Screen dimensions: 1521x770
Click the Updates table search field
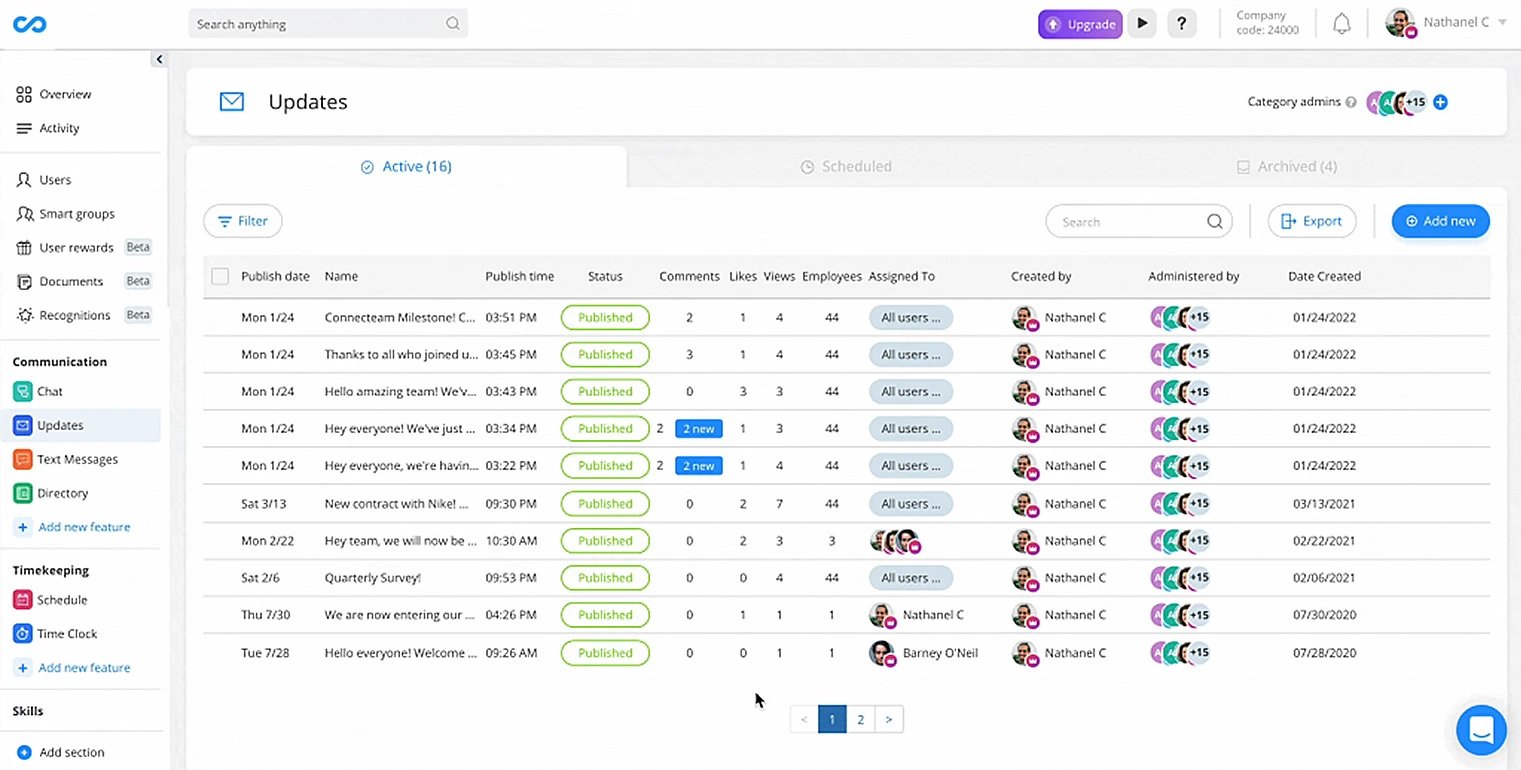1130,222
